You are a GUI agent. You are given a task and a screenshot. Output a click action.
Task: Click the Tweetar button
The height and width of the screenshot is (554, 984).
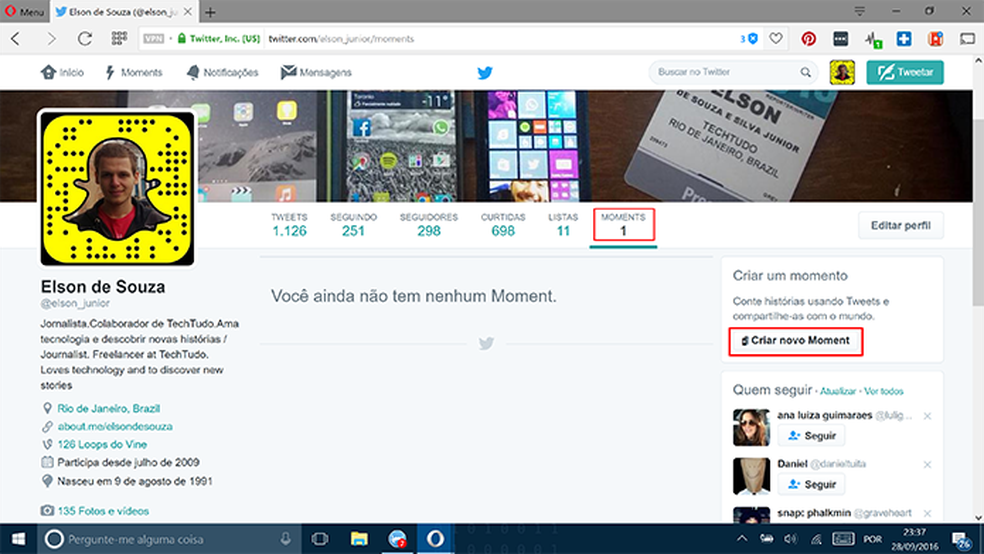coord(905,72)
